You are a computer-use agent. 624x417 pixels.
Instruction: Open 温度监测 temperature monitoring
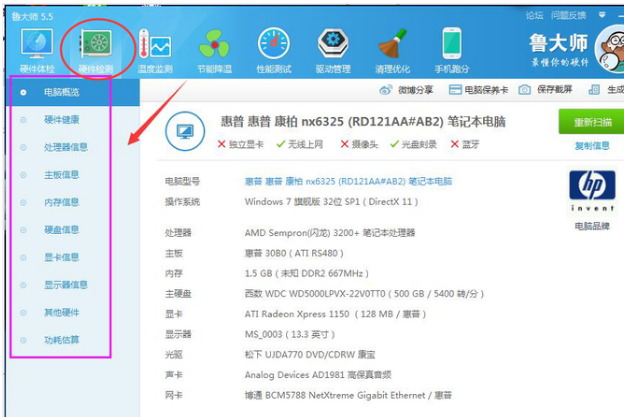point(153,48)
